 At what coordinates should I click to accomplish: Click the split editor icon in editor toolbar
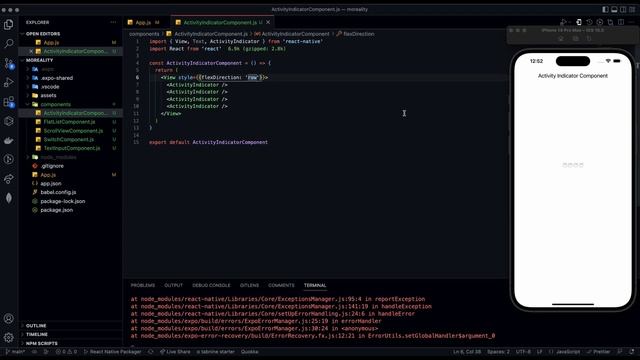tap(621, 22)
